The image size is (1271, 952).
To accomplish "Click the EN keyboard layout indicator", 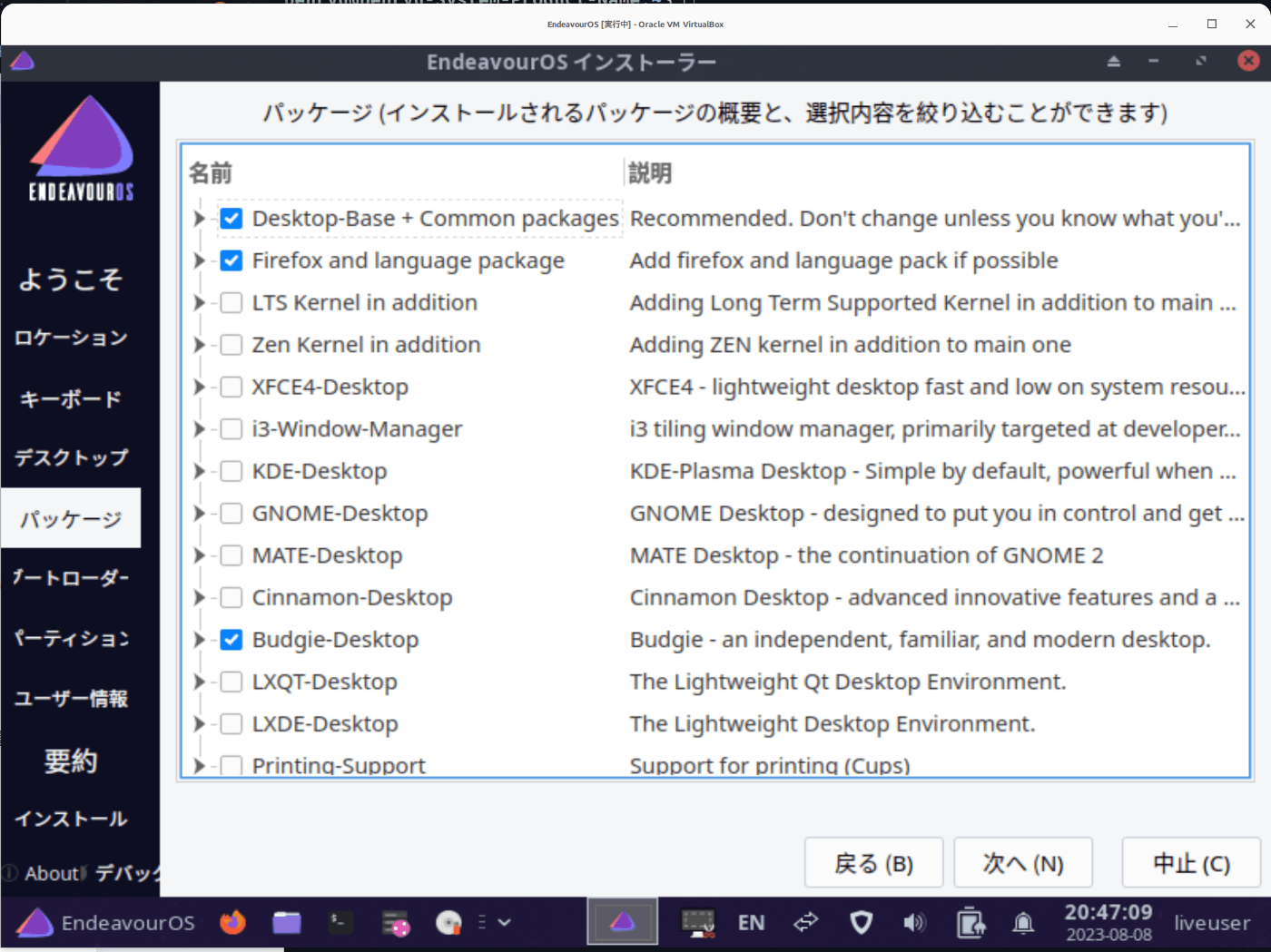I will (x=751, y=923).
